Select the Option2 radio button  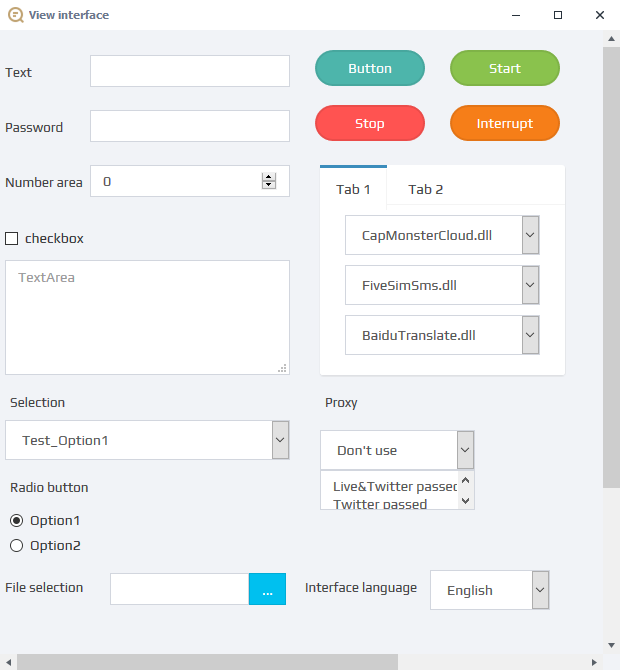[x=16, y=546]
